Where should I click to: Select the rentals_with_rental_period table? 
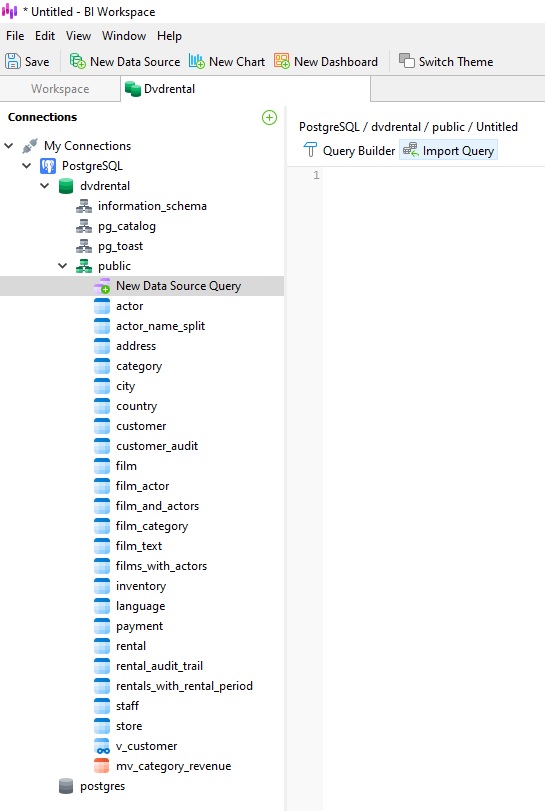pos(185,686)
